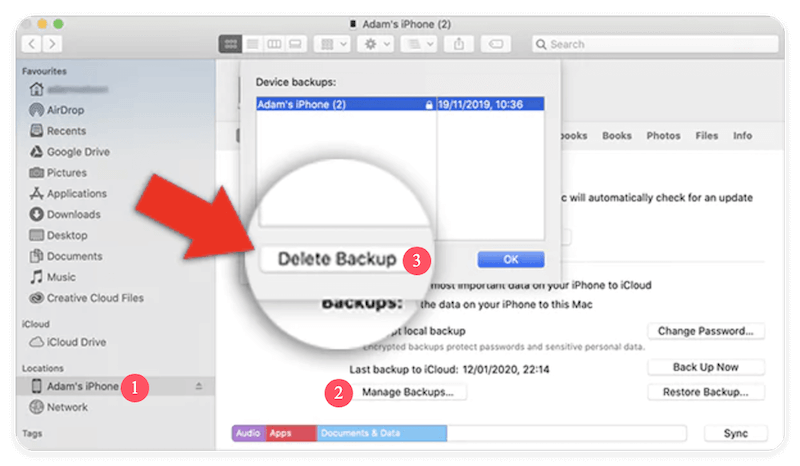Switch Finder to icon view

click(230, 44)
